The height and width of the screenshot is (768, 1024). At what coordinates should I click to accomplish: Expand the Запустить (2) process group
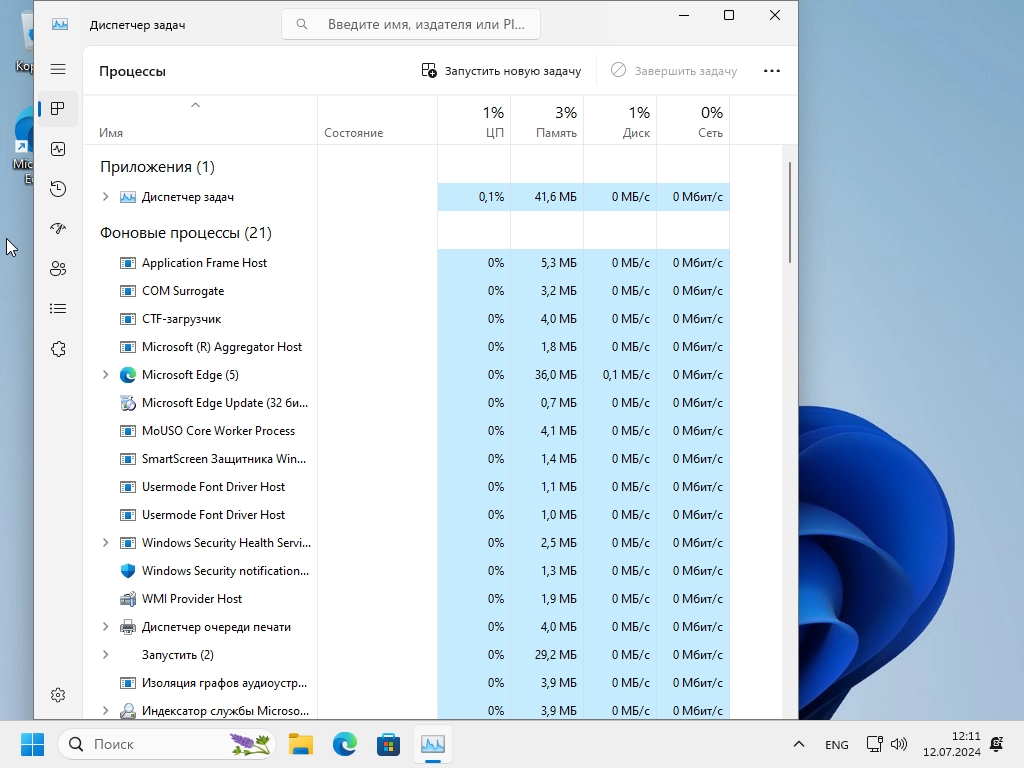click(x=106, y=655)
